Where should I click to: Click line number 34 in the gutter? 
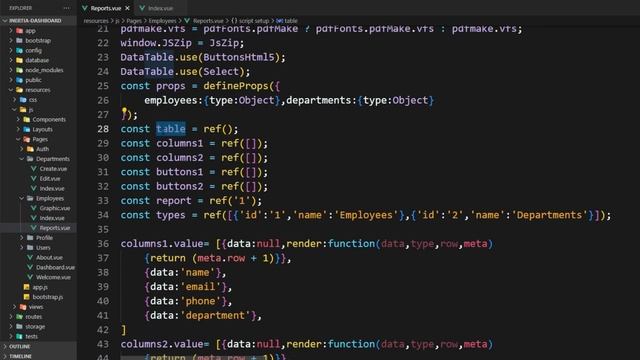(103, 215)
